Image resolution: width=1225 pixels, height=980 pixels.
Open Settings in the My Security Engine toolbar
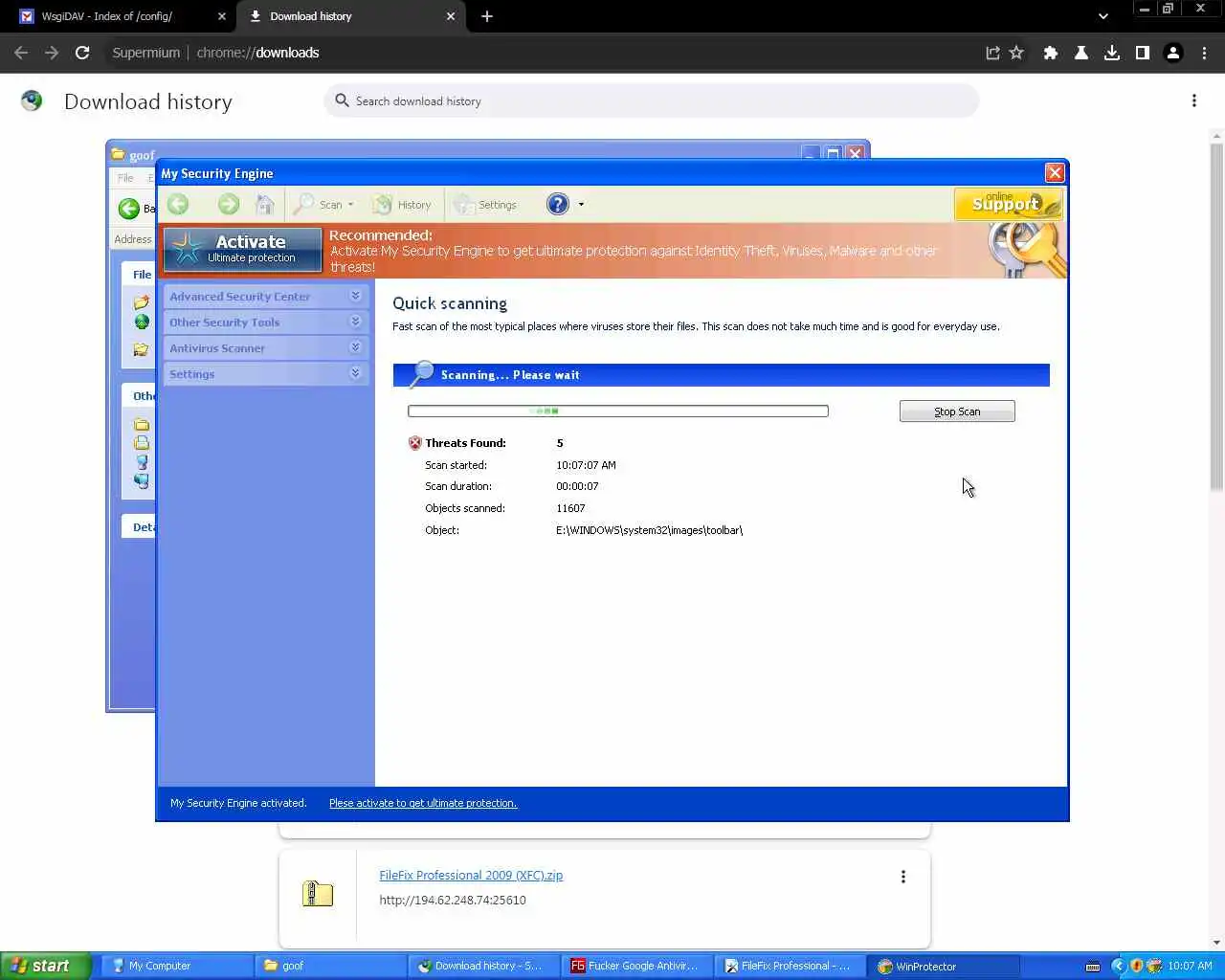click(485, 204)
